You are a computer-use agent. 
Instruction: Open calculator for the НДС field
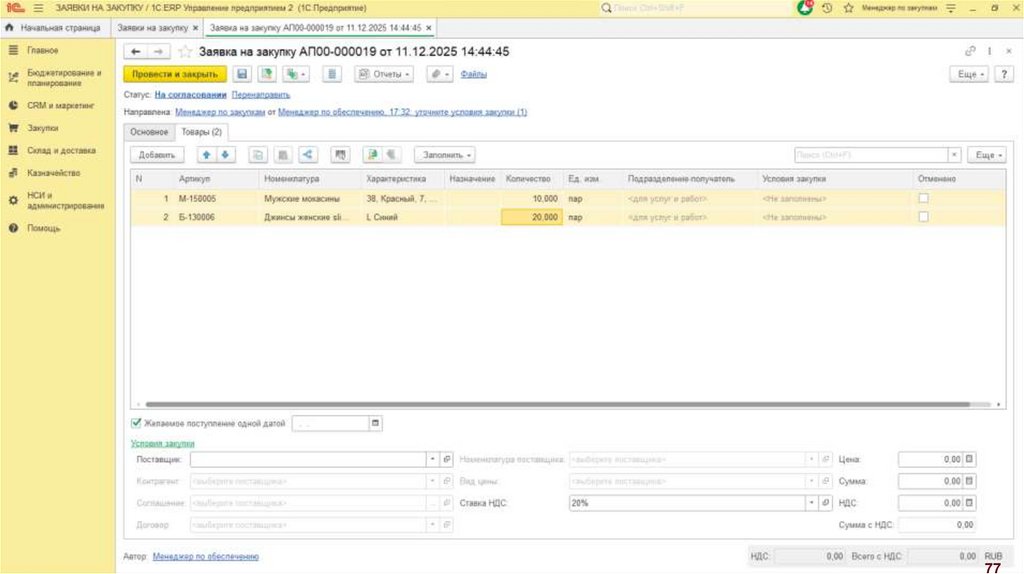tap(969, 503)
